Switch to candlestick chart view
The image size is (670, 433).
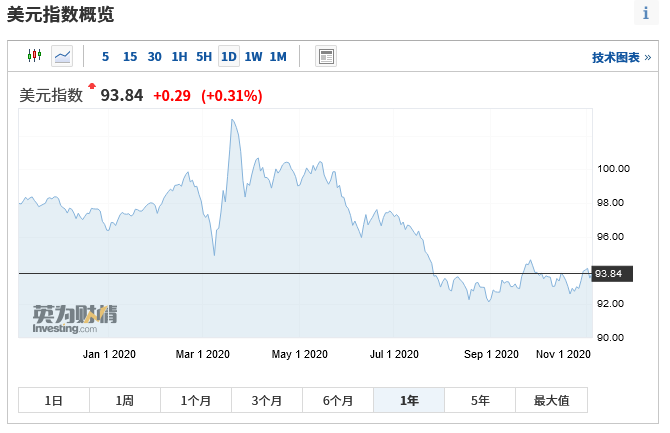(x=34, y=56)
